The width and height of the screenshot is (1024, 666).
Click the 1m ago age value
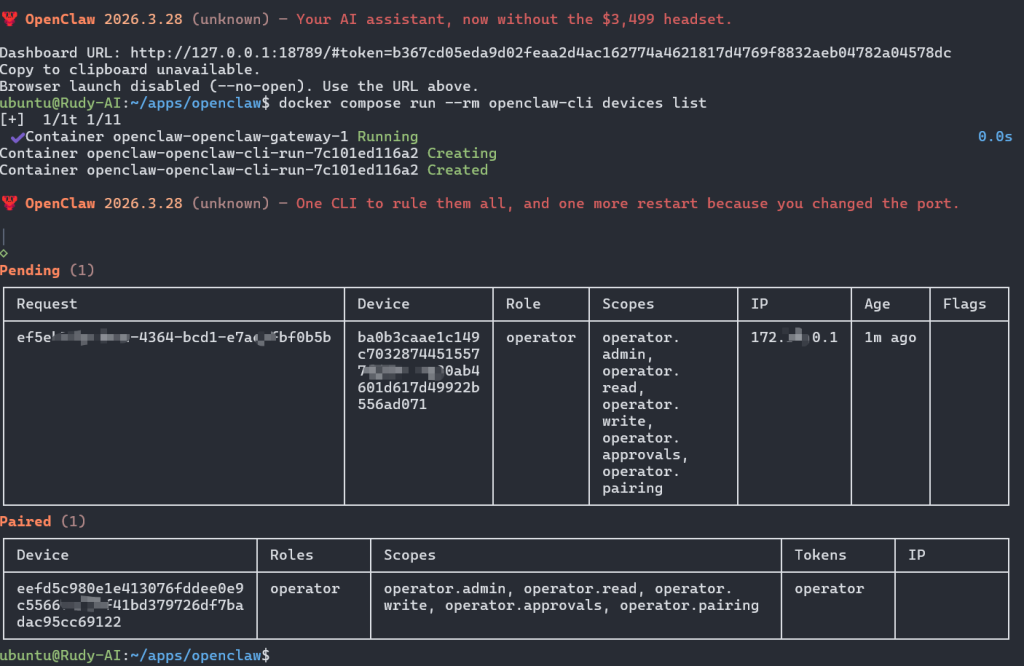point(889,337)
